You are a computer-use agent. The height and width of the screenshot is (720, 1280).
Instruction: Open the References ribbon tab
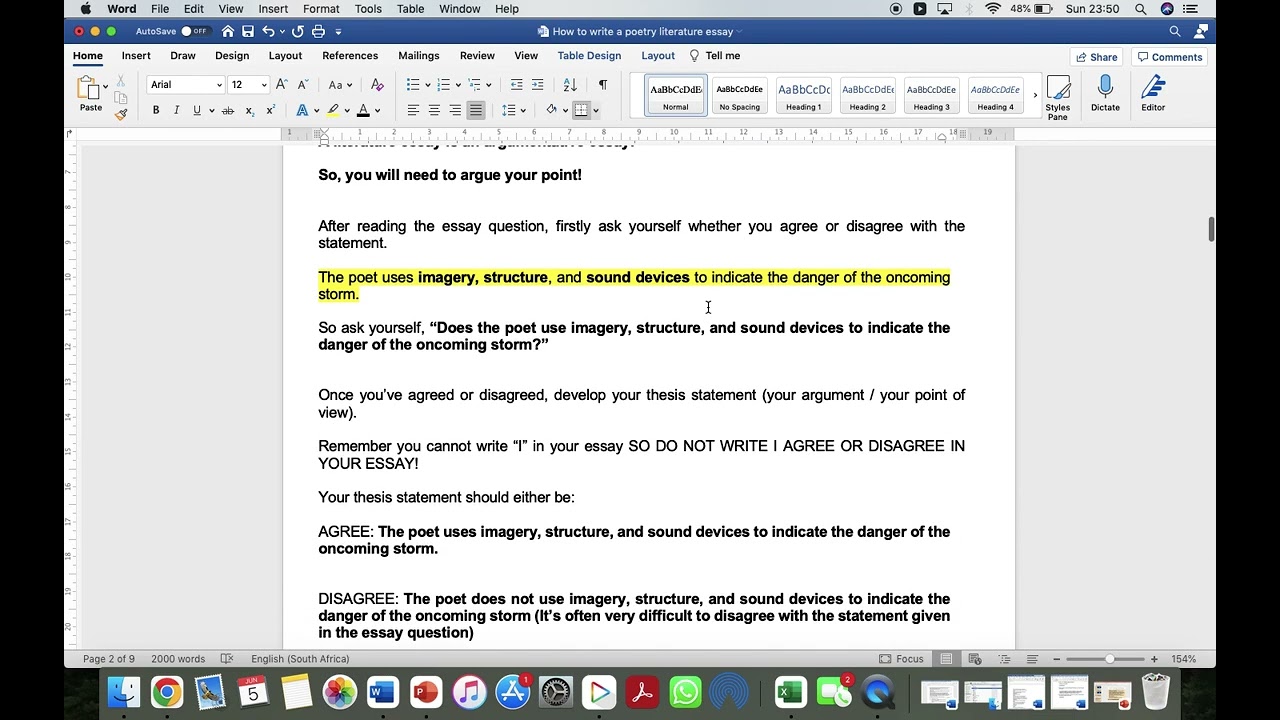pos(350,56)
